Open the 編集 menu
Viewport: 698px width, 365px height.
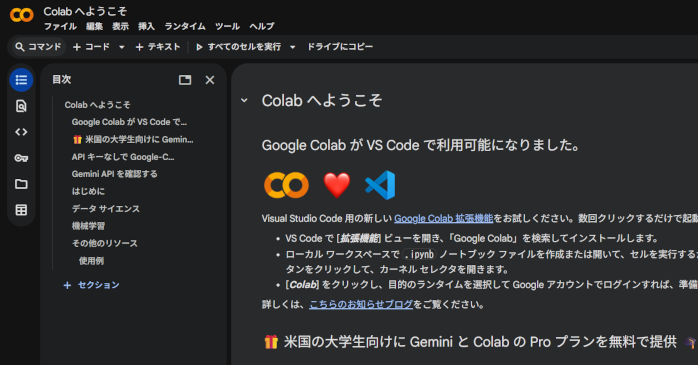94,26
